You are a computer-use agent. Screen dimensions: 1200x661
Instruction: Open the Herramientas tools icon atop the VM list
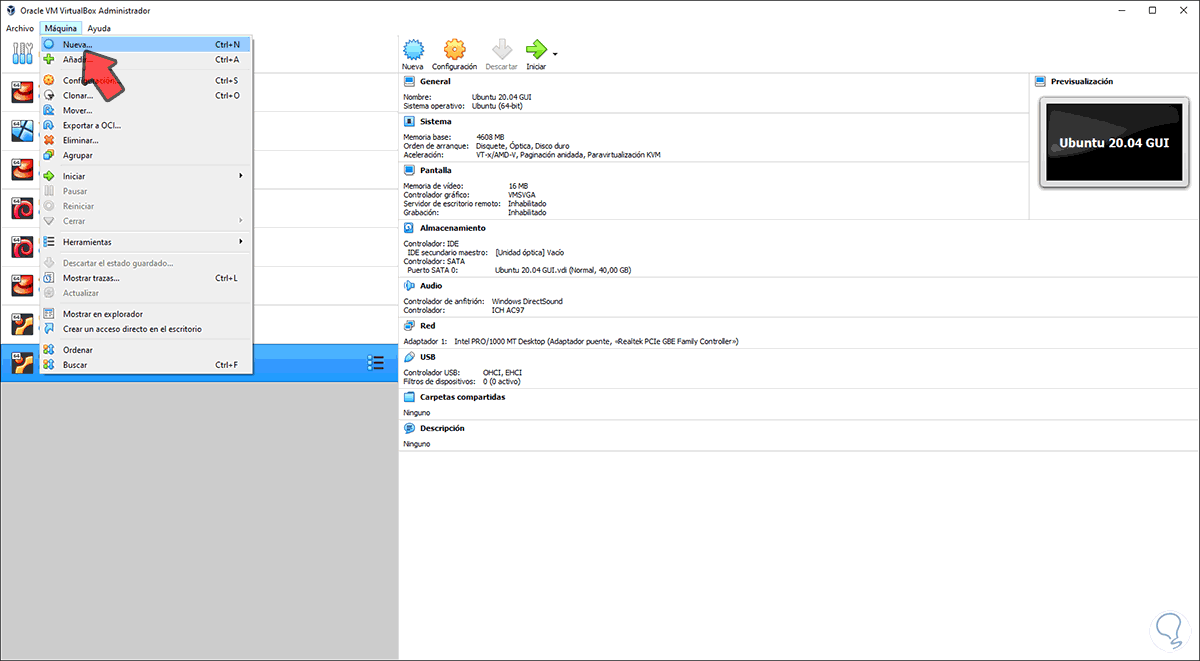(x=22, y=54)
